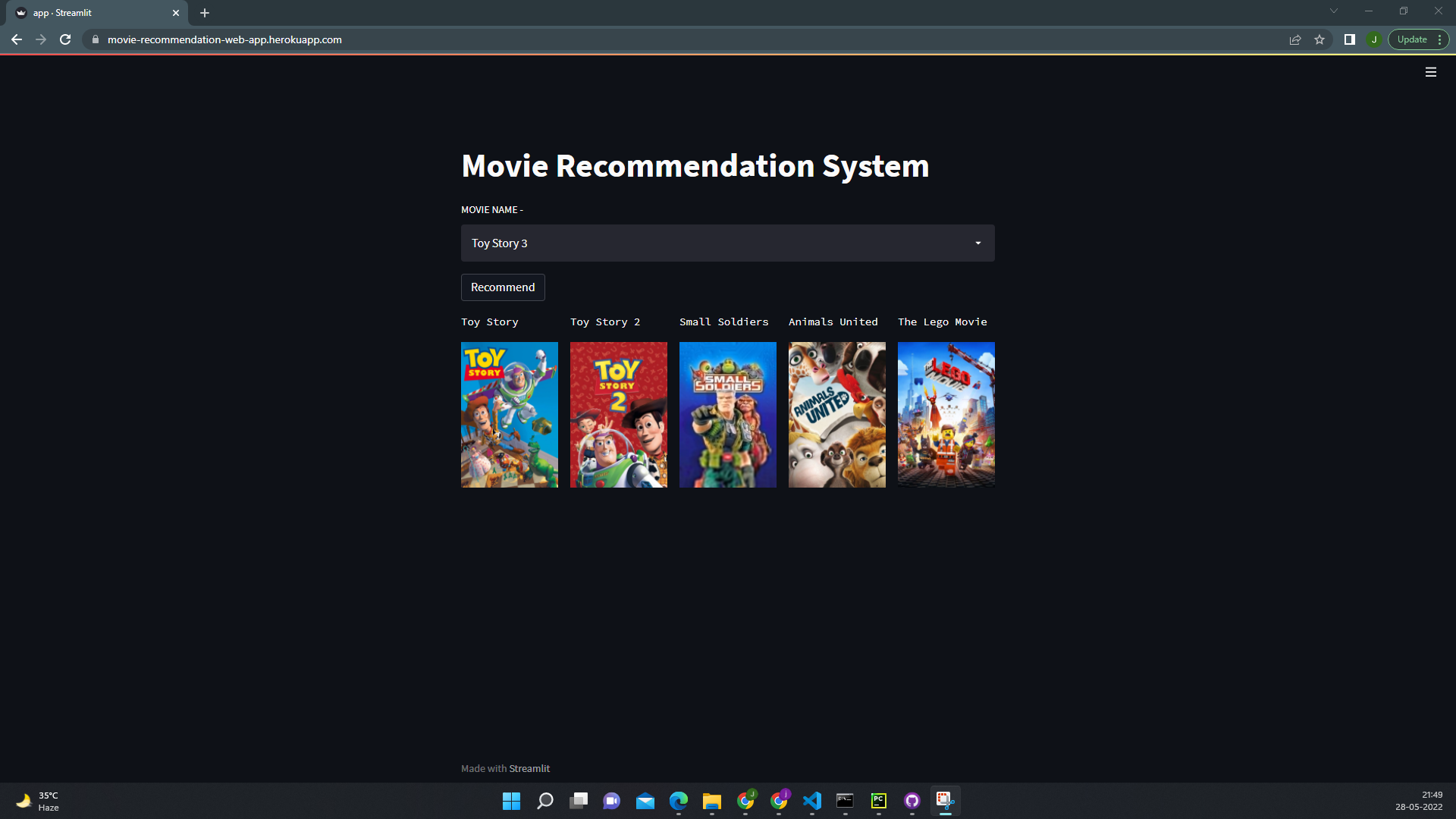Go back with browser back arrow

tap(17, 39)
